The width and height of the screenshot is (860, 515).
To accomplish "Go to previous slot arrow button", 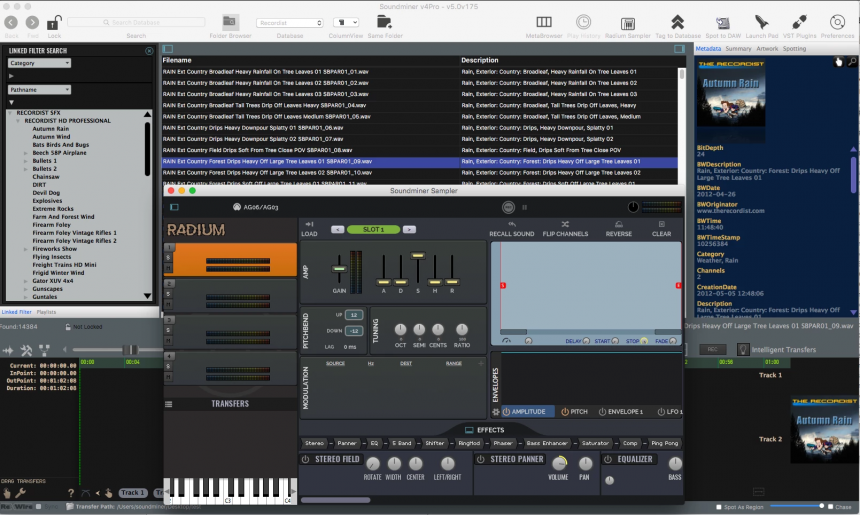I will click(338, 229).
